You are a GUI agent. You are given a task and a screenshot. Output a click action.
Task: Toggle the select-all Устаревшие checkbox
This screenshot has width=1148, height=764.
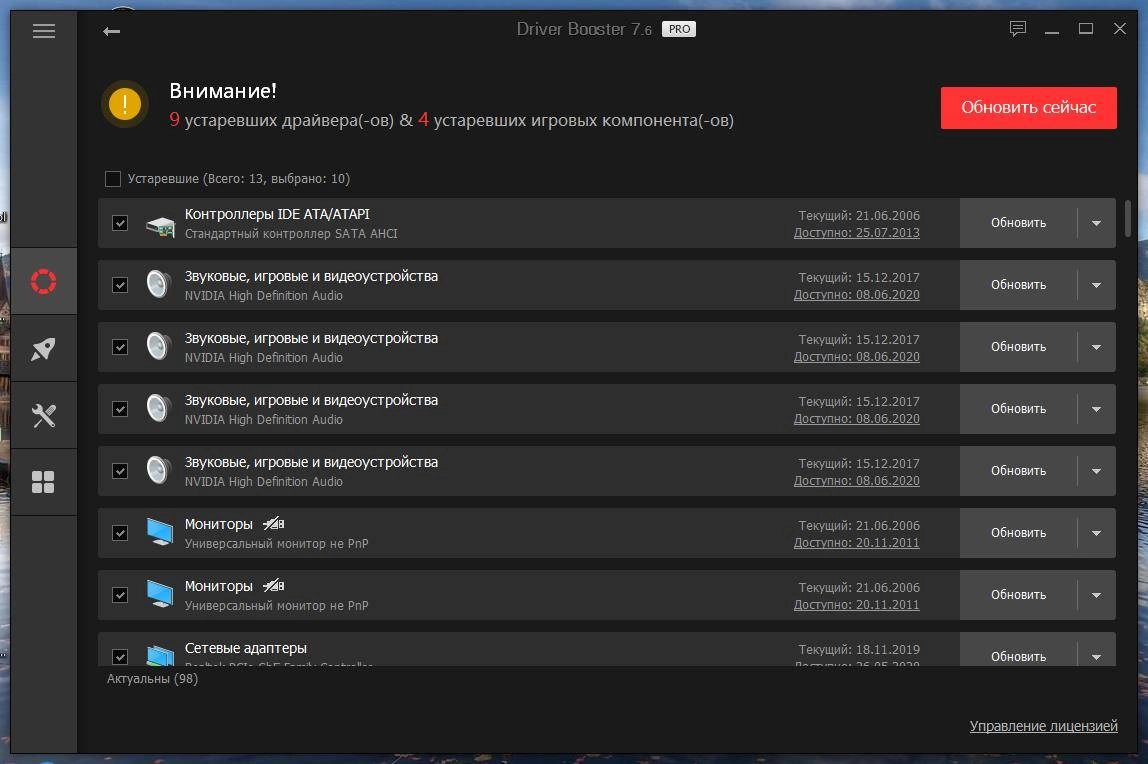pos(113,179)
